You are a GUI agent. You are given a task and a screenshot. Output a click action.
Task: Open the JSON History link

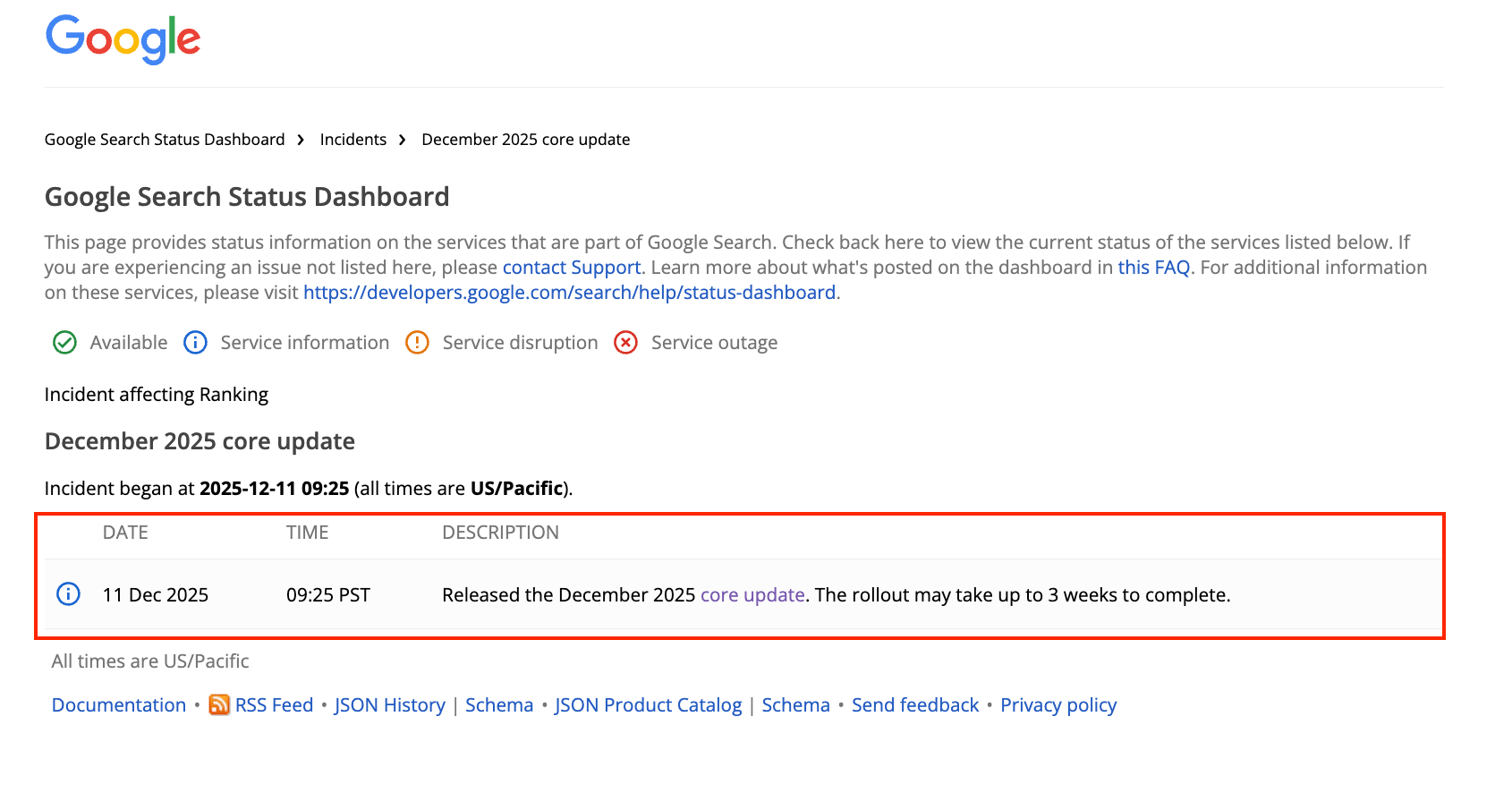coord(390,705)
